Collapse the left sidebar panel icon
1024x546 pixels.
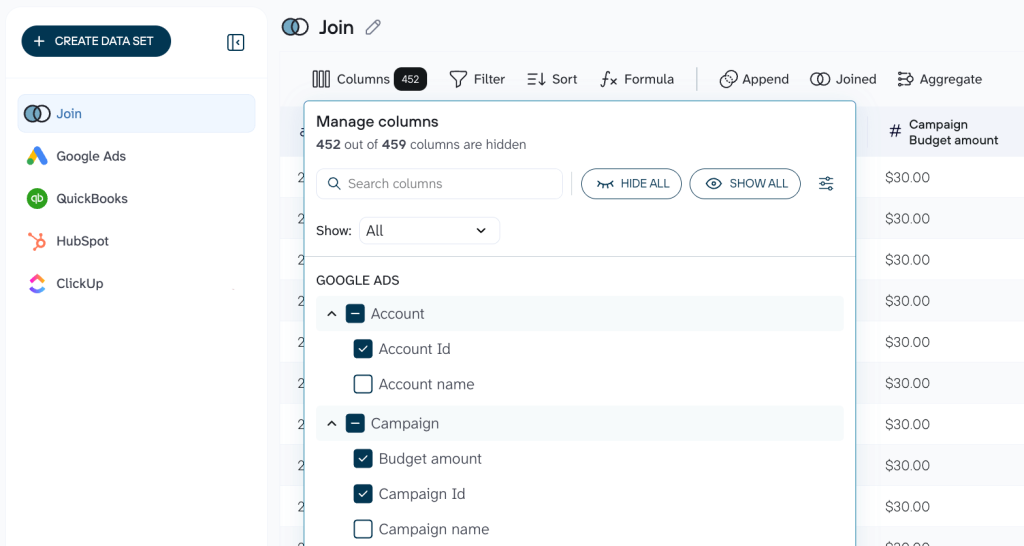(x=236, y=42)
